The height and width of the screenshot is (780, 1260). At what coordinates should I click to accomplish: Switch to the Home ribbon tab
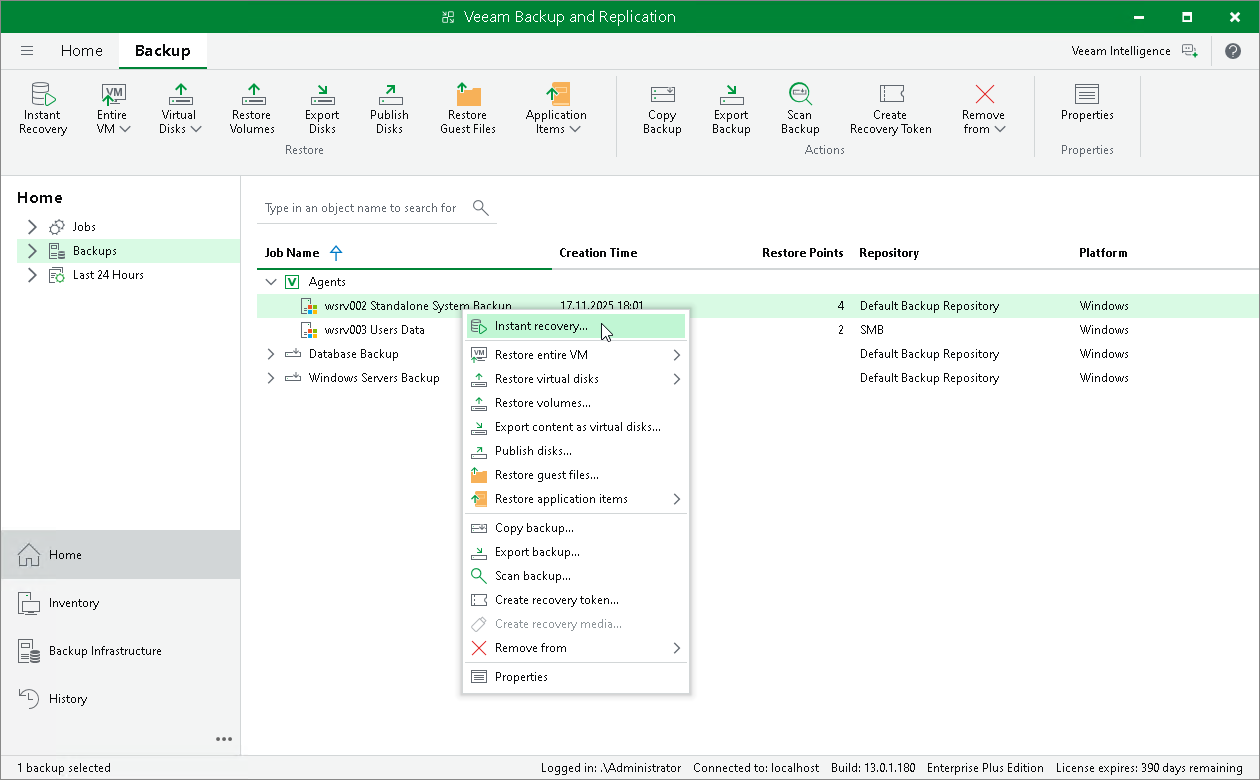(x=81, y=51)
